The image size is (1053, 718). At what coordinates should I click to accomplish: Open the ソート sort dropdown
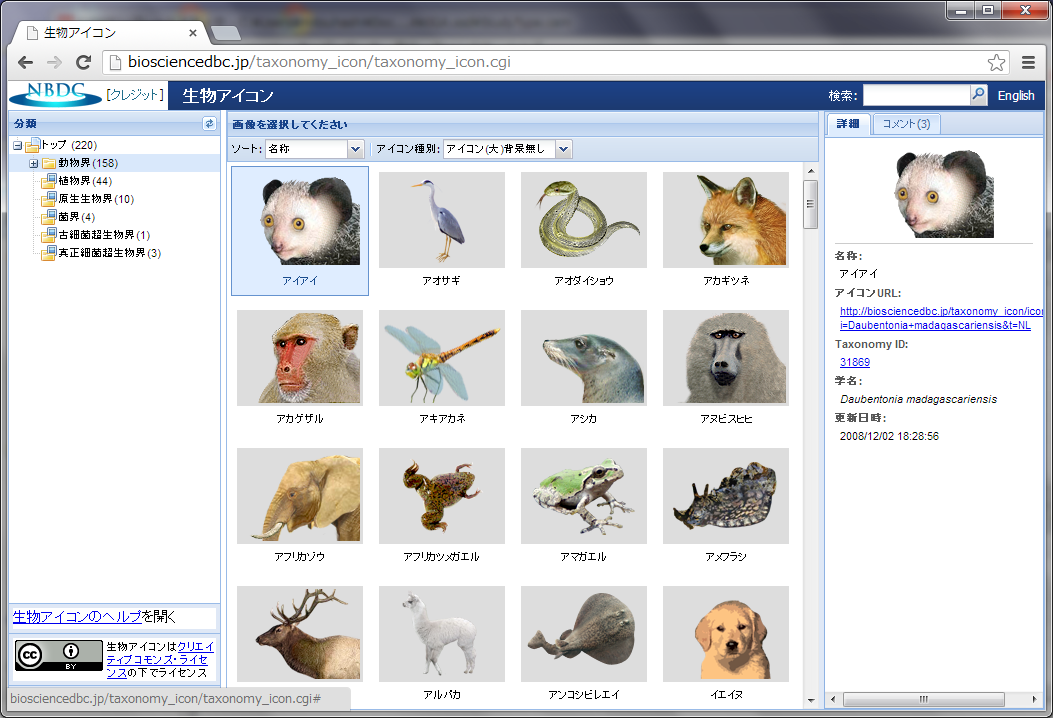pyautogui.click(x=313, y=149)
